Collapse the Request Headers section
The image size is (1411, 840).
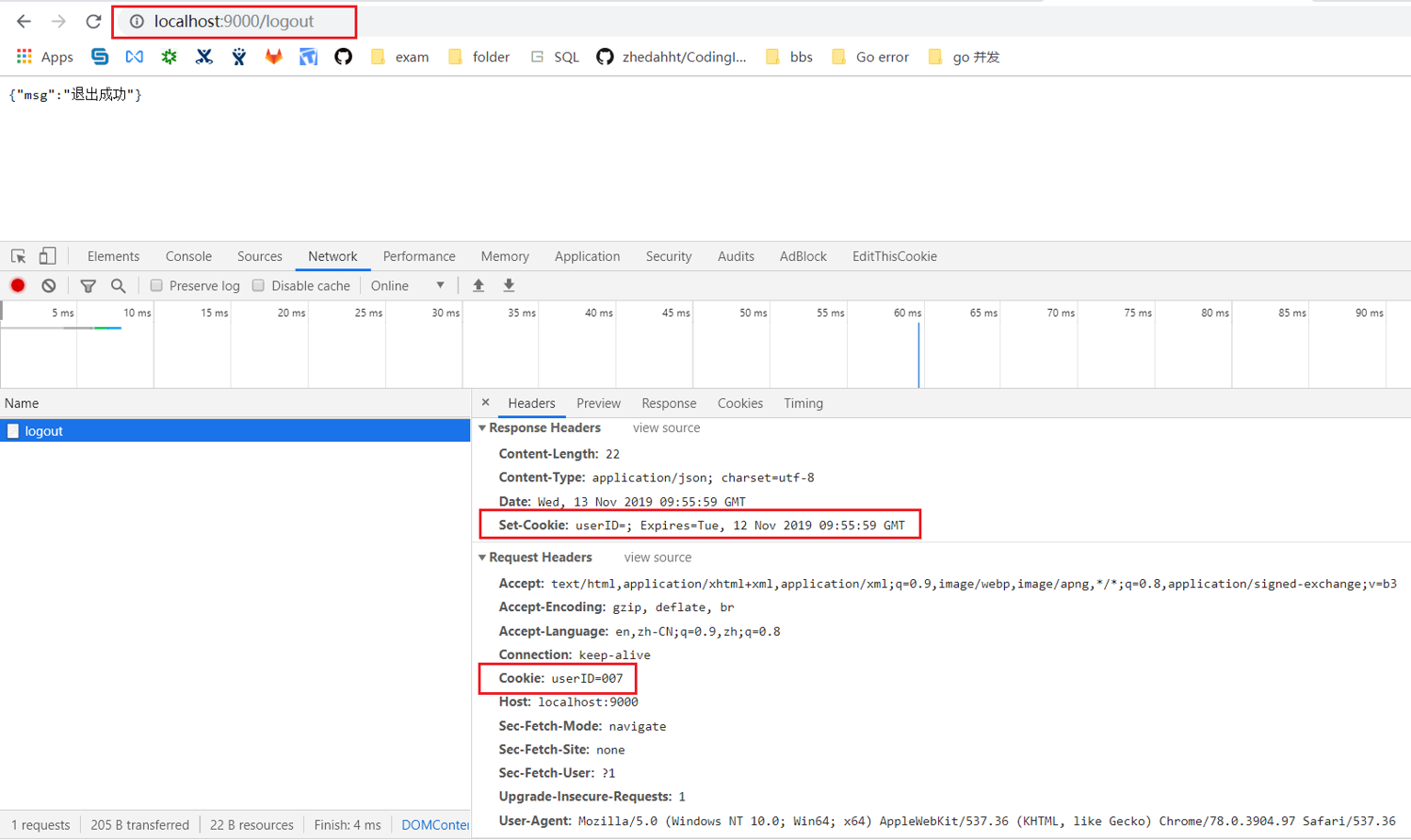coord(483,557)
